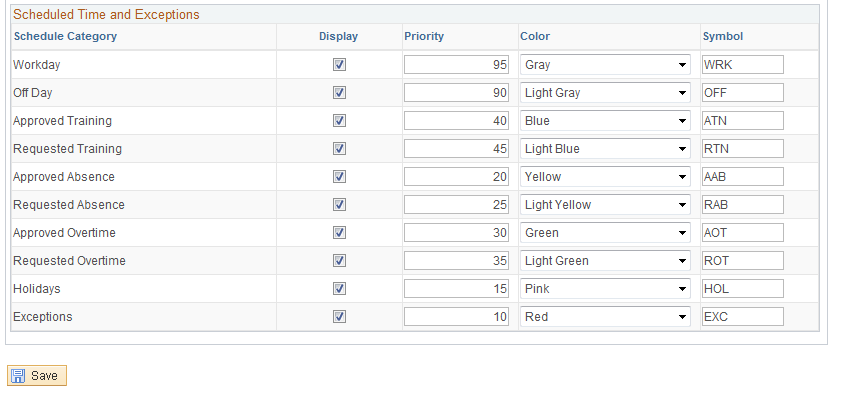Click the Holidays category label

click(37, 289)
